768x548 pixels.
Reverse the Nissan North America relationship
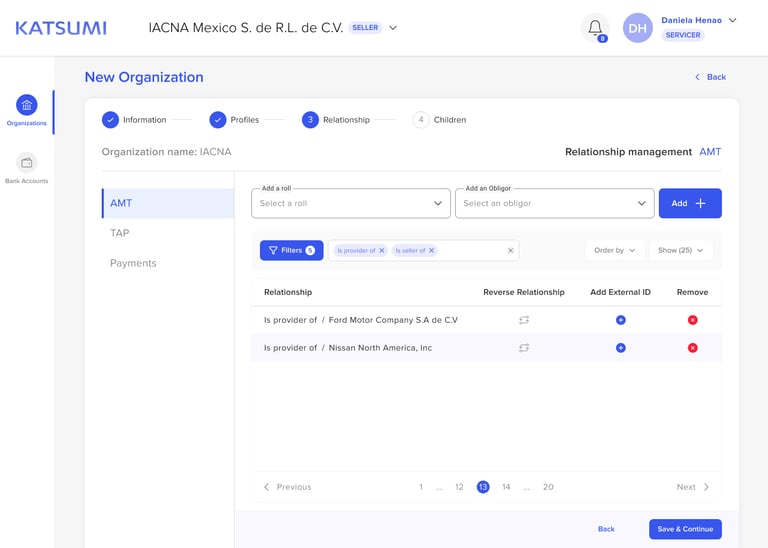coord(524,348)
